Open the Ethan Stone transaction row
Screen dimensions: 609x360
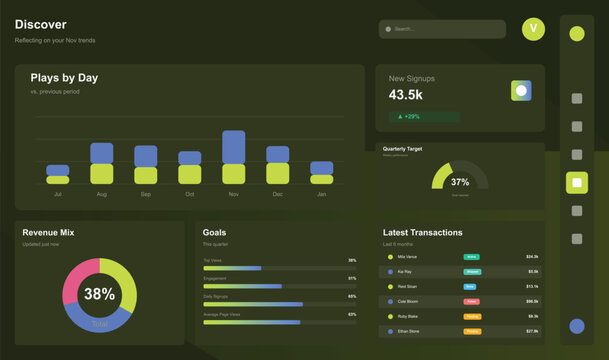pyautogui.click(x=460, y=332)
